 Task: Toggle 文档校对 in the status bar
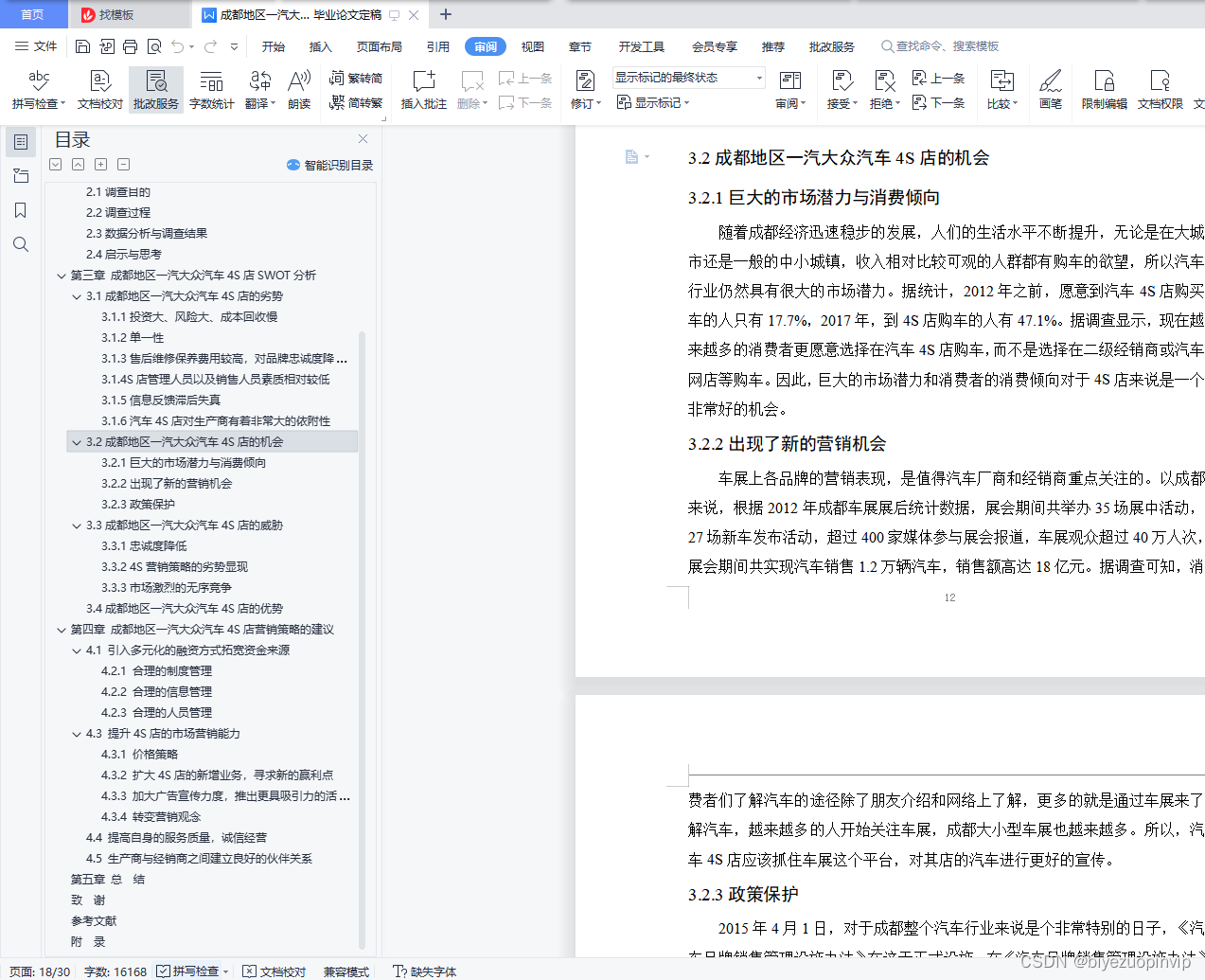click(275, 971)
